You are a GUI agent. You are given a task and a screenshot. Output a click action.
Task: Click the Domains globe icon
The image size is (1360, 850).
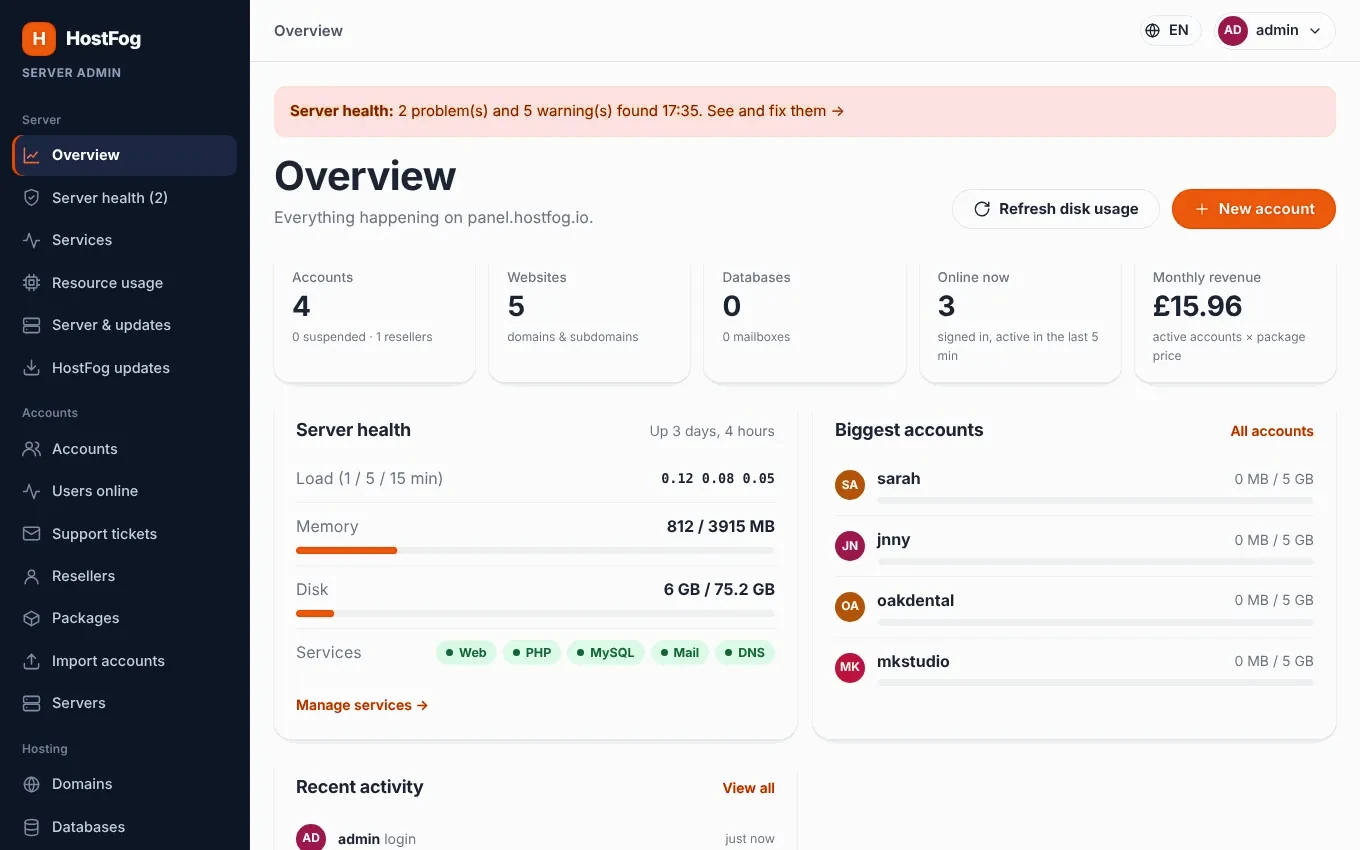pyautogui.click(x=32, y=784)
